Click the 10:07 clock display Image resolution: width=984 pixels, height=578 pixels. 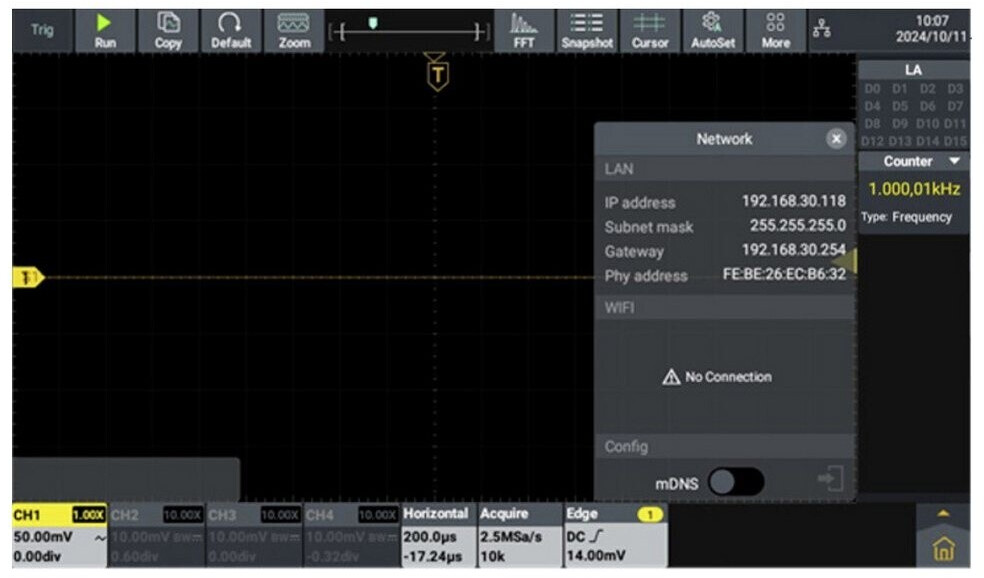point(932,21)
